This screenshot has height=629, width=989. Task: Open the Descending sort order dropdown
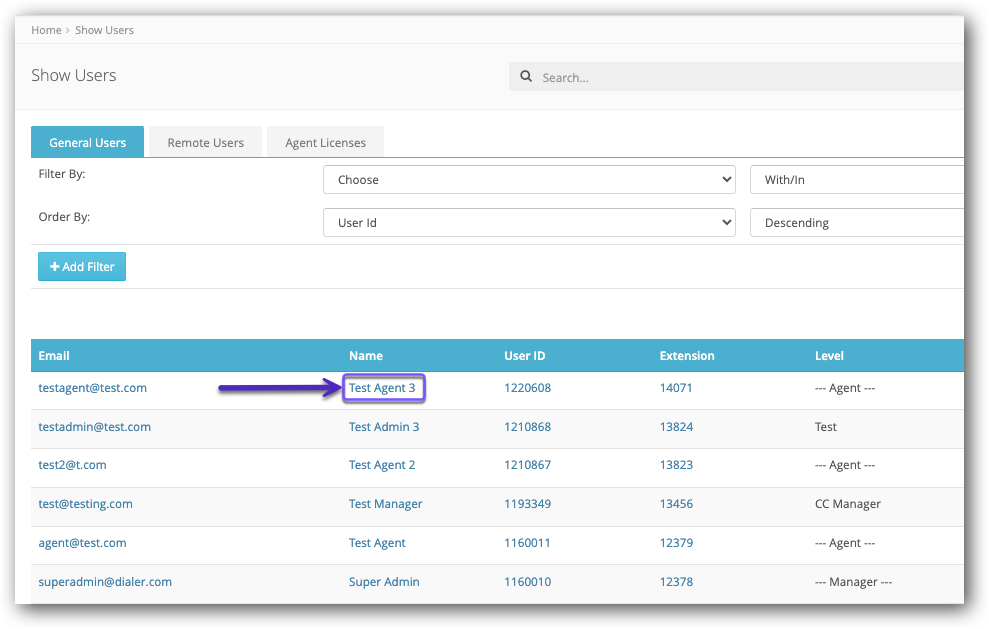(856, 223)
